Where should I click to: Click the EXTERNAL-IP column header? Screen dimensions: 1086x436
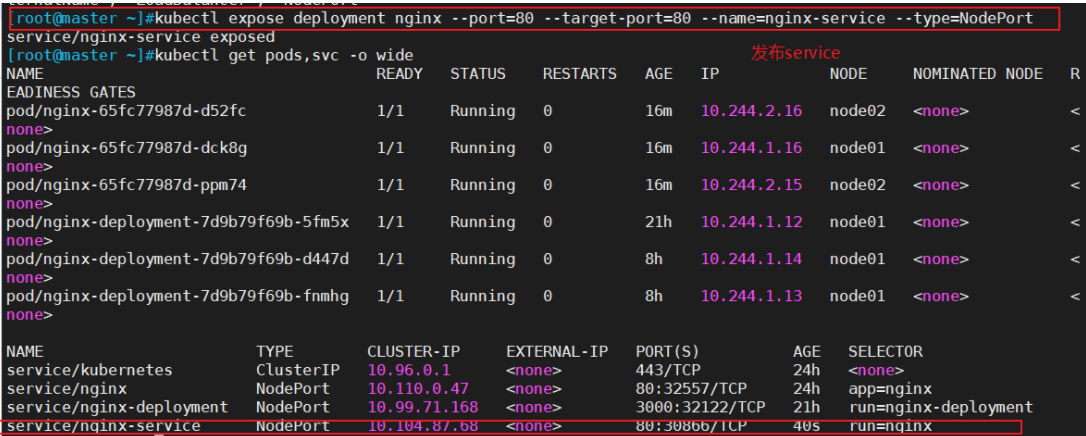[557, 352]
